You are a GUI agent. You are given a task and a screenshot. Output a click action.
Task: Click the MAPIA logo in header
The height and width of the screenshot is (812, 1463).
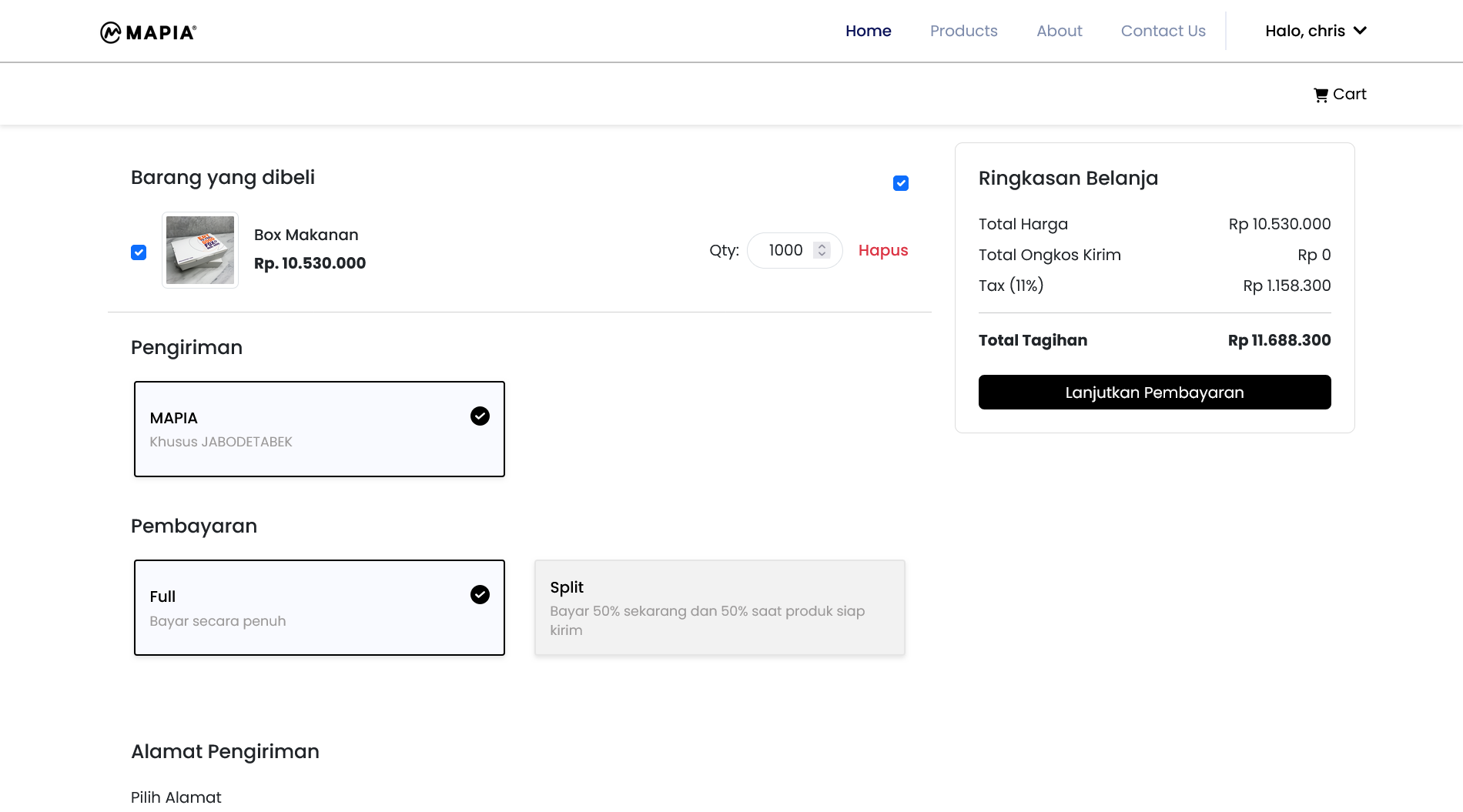coord(149,32)
